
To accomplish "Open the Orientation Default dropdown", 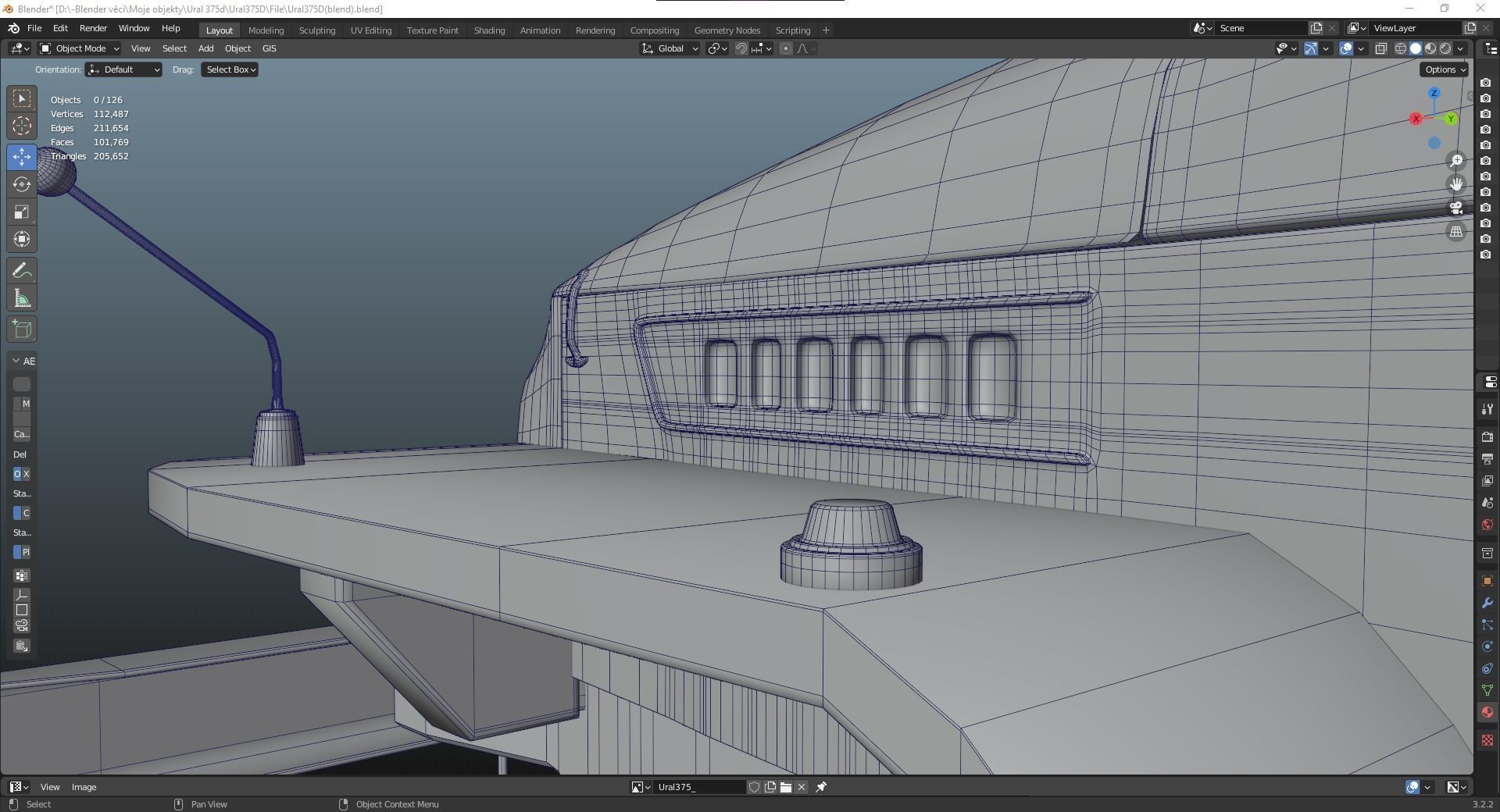I will pyautogui.click(x=124, y=69).
